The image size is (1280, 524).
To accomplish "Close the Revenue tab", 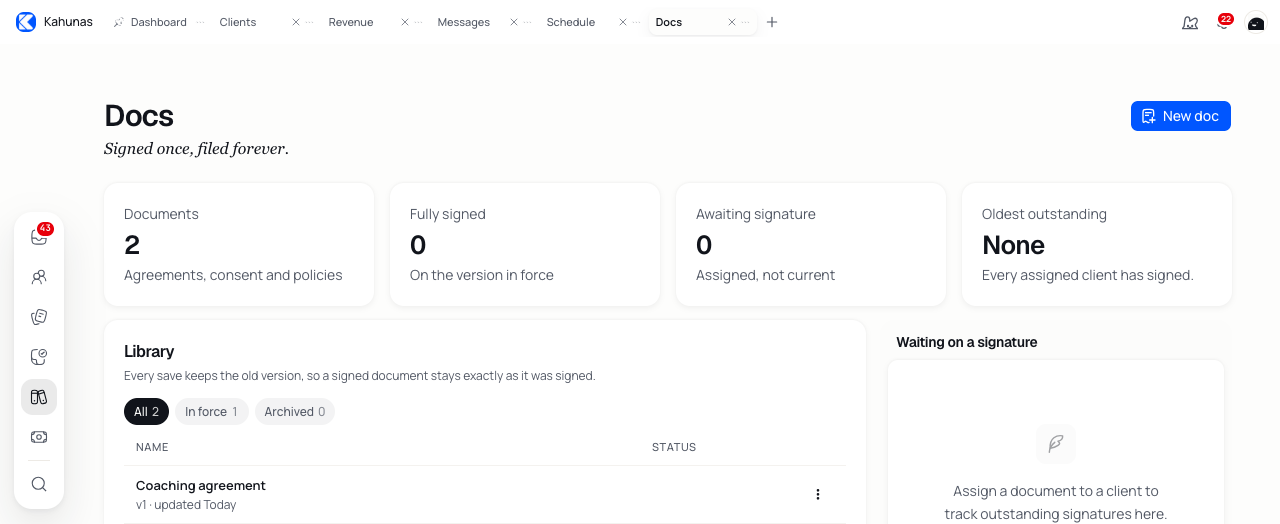I will (404, 22).
